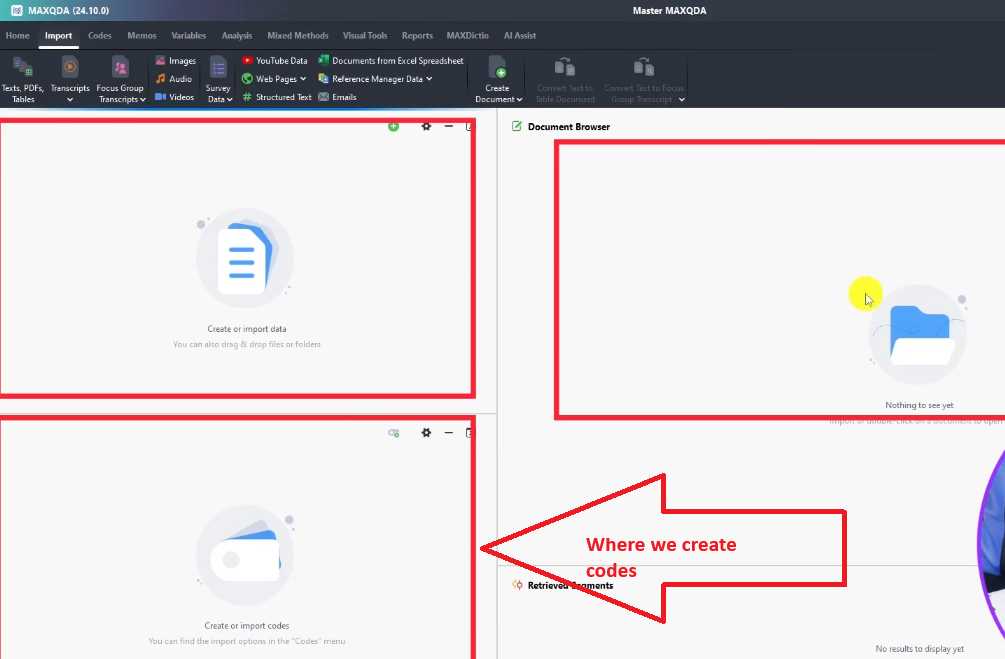Open the Transcripts dropdown
The height and width of the screenshot is (659, 1005).
tap(70, 99)
